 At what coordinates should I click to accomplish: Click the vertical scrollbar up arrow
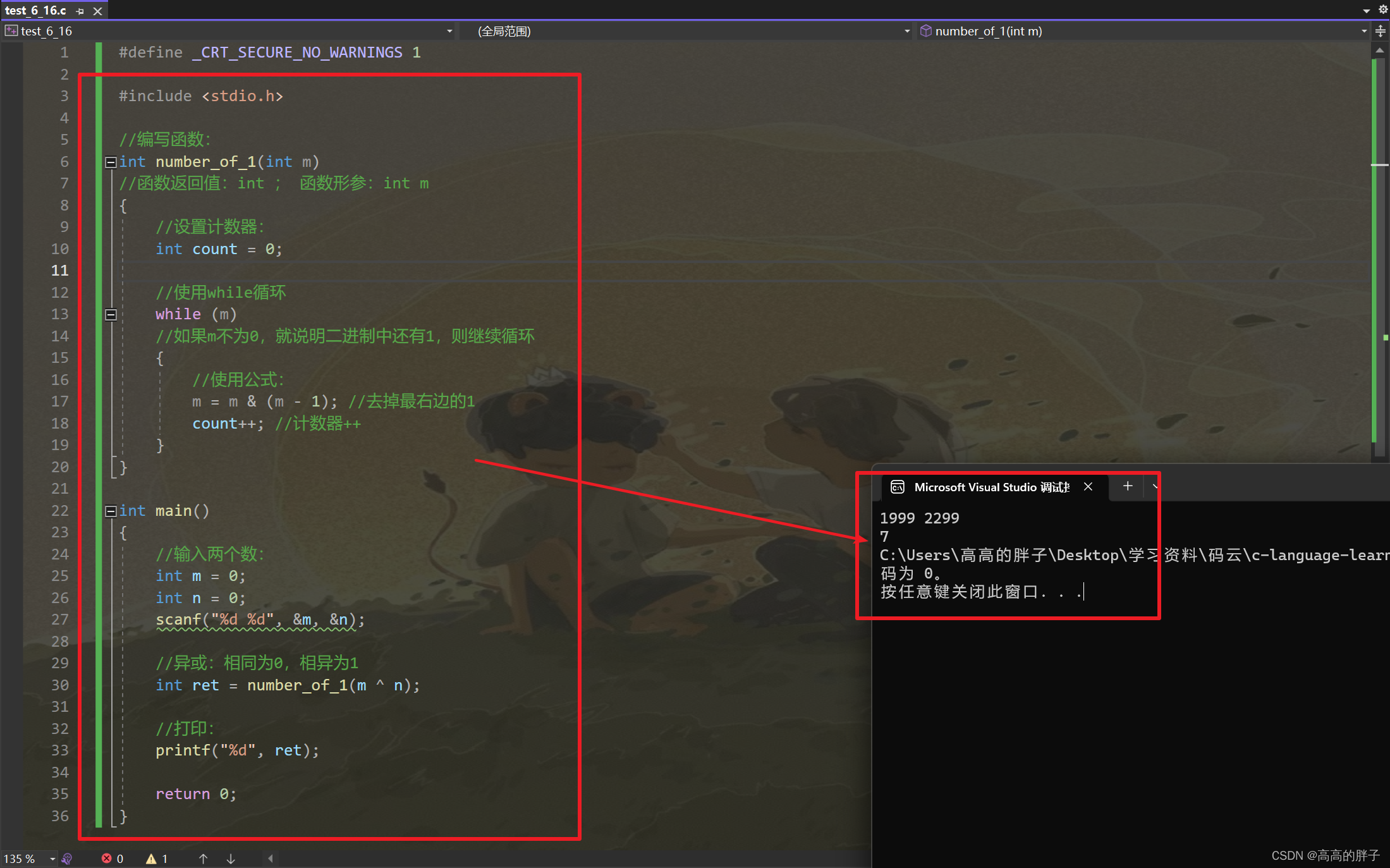[x=1380, y=50]
